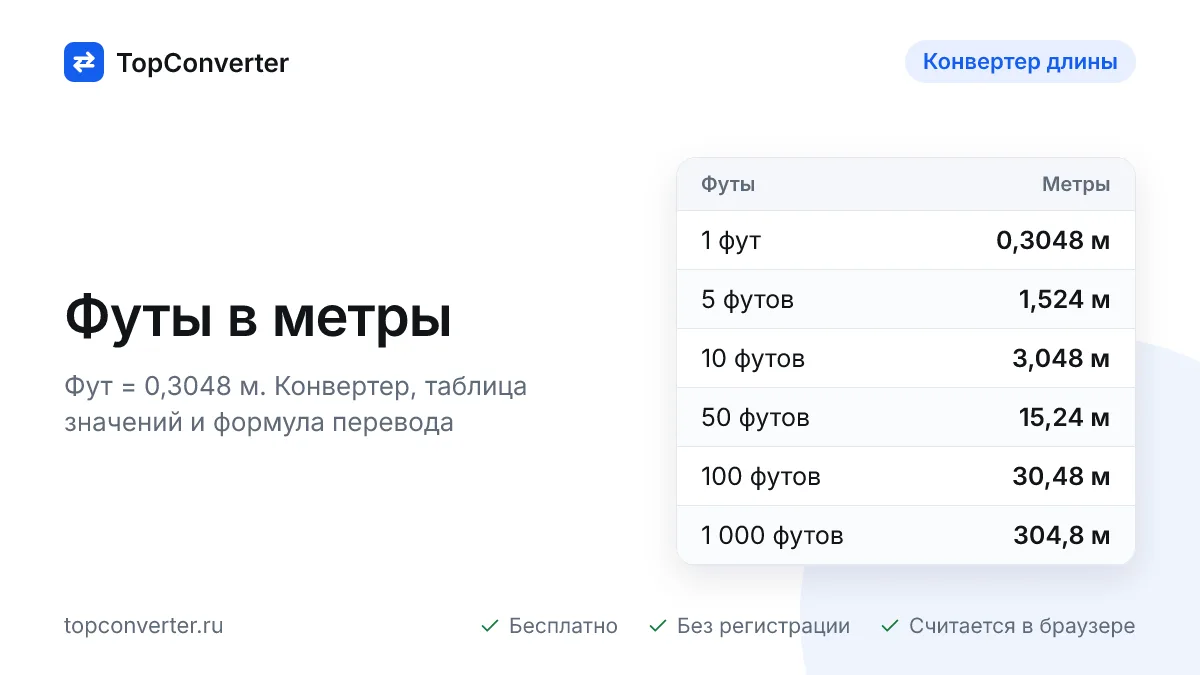Select the 10 футов table cell
Viewport: 1200px width, 675px height.
pos(753,358)
